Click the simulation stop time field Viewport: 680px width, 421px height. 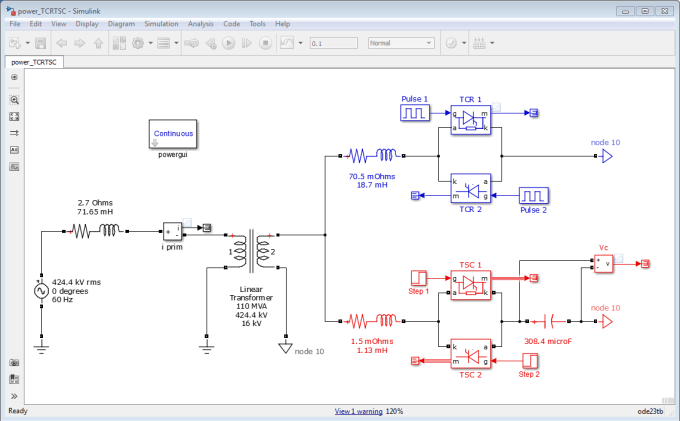pyautogui.click(x=333, y=43)
